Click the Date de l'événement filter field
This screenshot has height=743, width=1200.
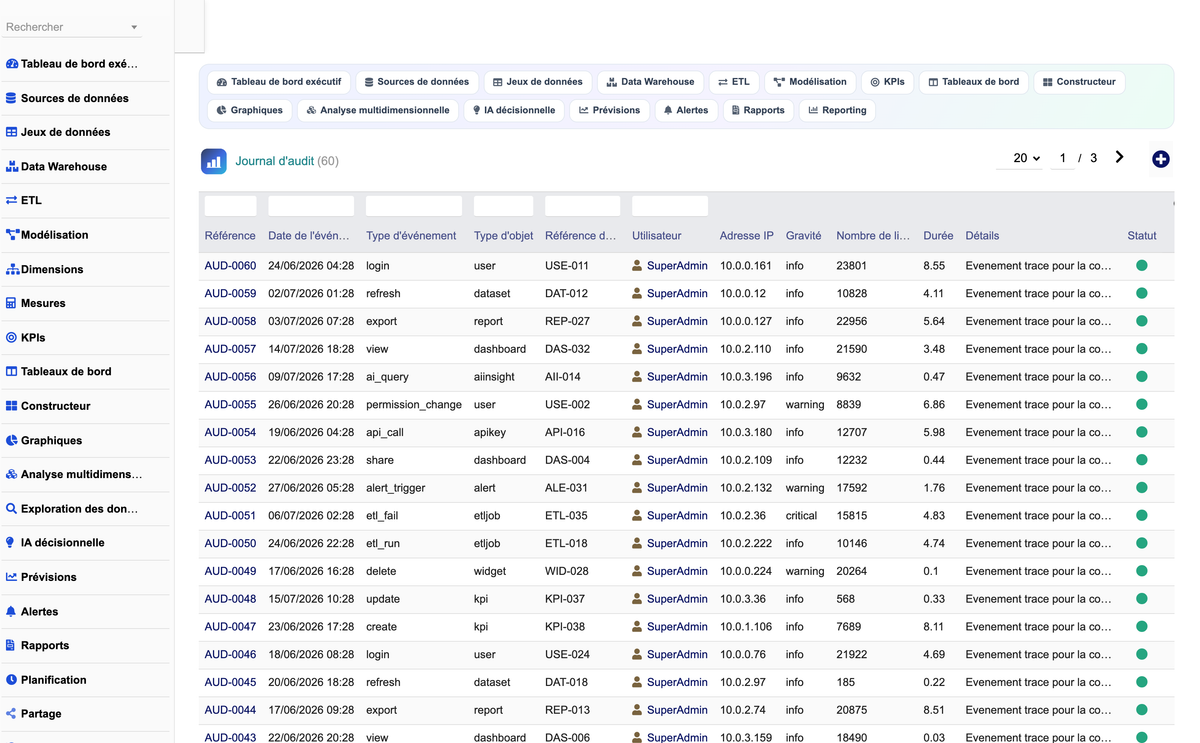pos(311,206)
